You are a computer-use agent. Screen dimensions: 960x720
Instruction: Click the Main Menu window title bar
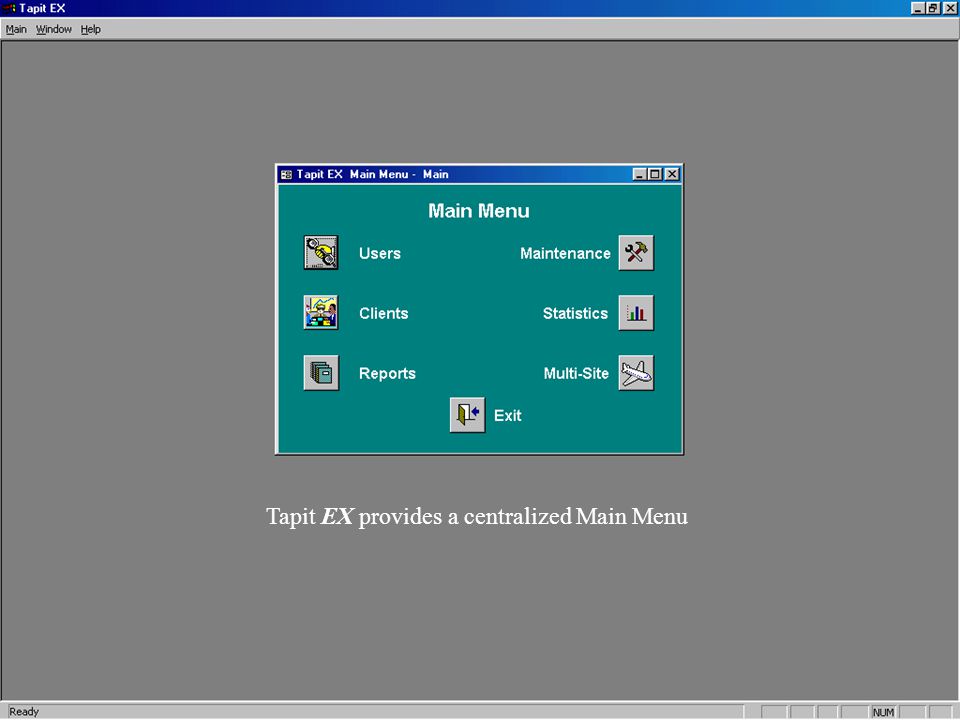click(479, 174)
